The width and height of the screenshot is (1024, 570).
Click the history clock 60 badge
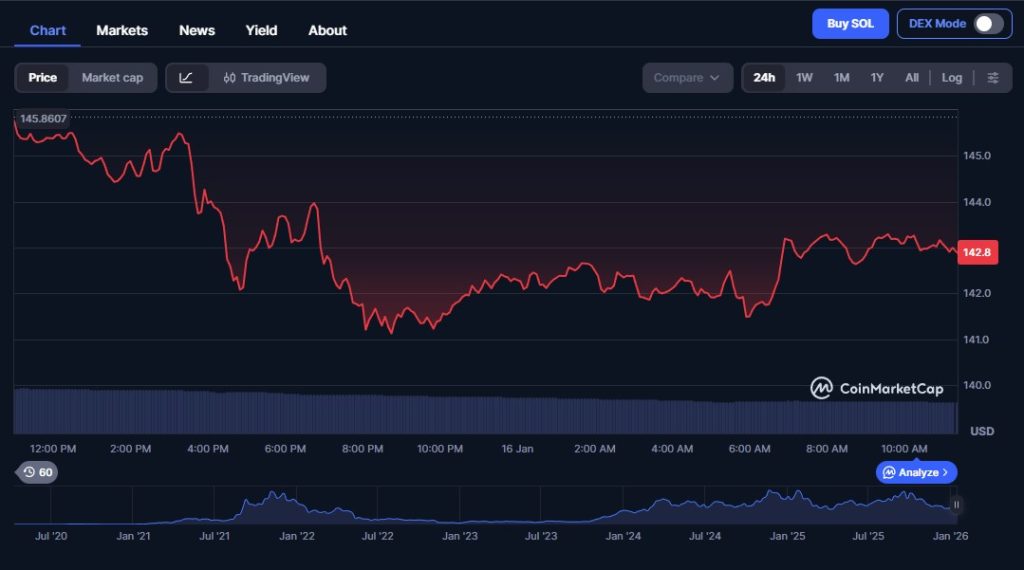(x=37, y=472)
